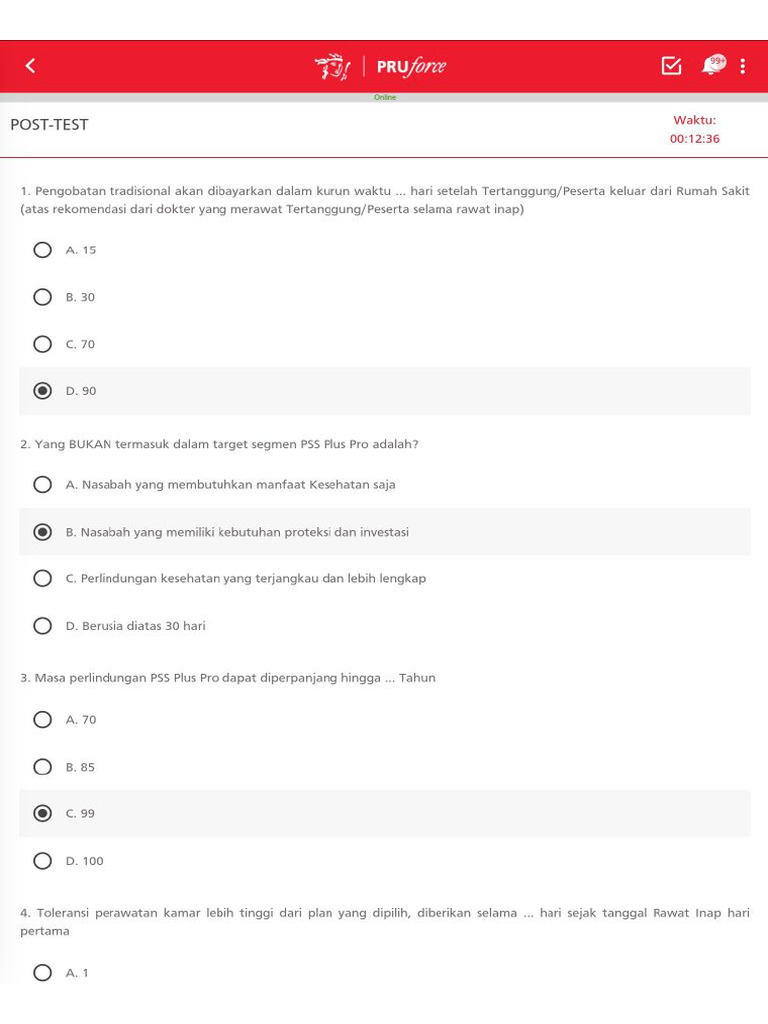Click the PRUforce logo
Image resolution: width=768 pixels, height=1024 pixels.
click(x=381, y=67)
